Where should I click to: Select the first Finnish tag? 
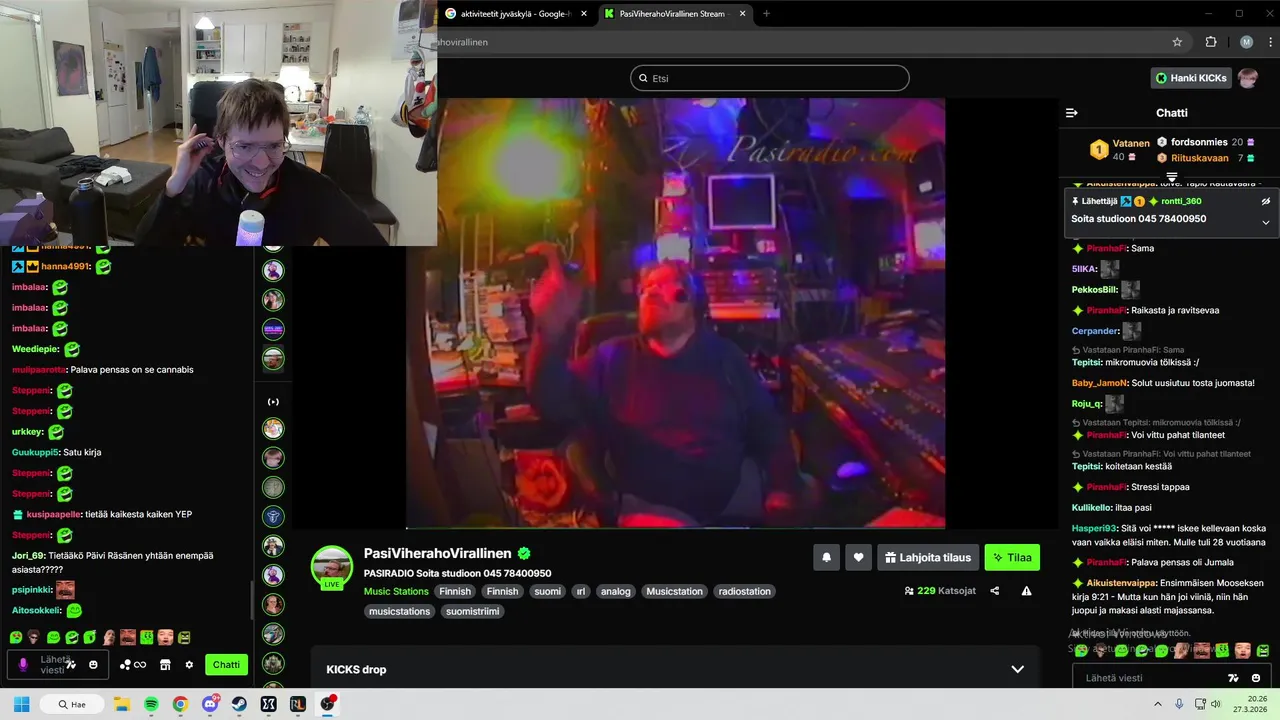(455, 591)
